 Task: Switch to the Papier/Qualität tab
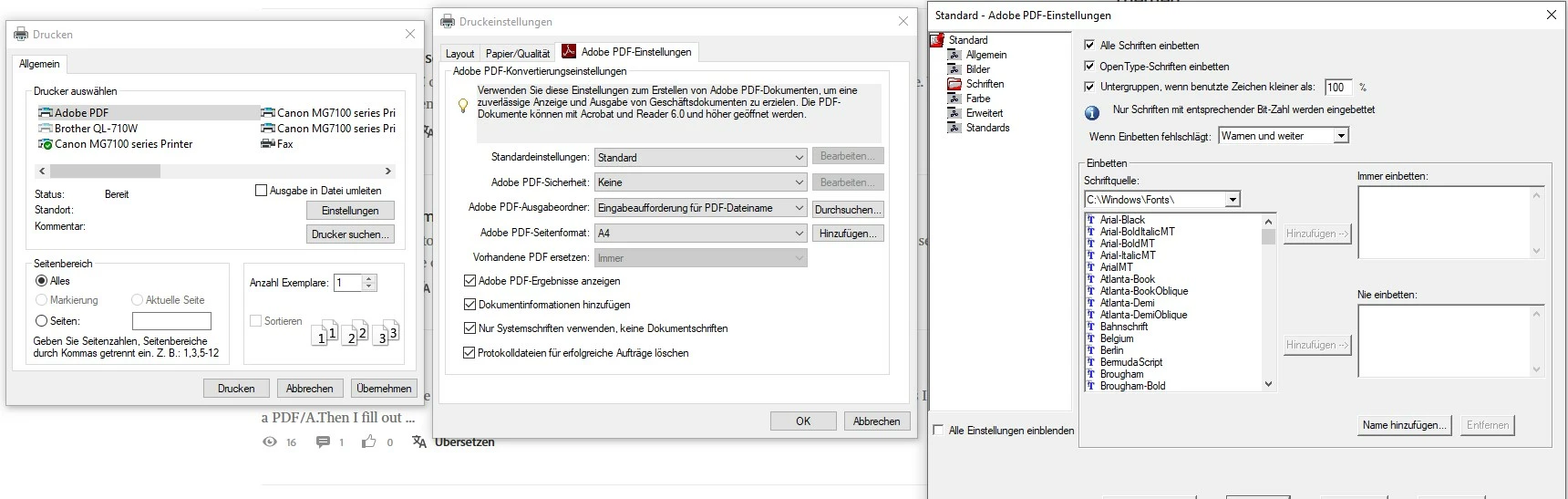518,54
